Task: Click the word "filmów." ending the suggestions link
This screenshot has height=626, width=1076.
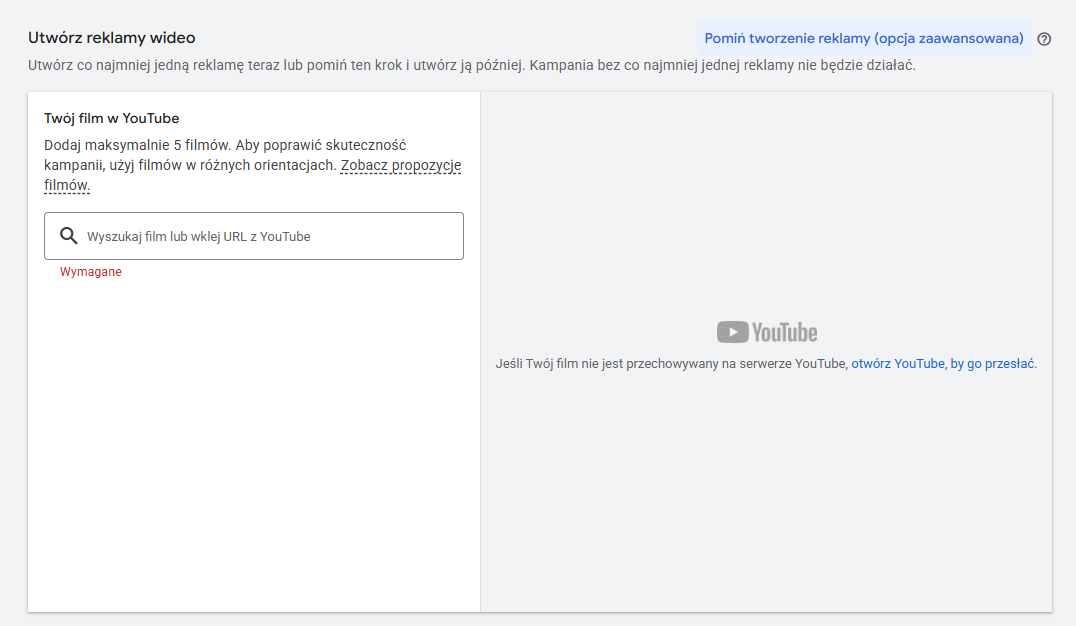Action: click(67, 185)
